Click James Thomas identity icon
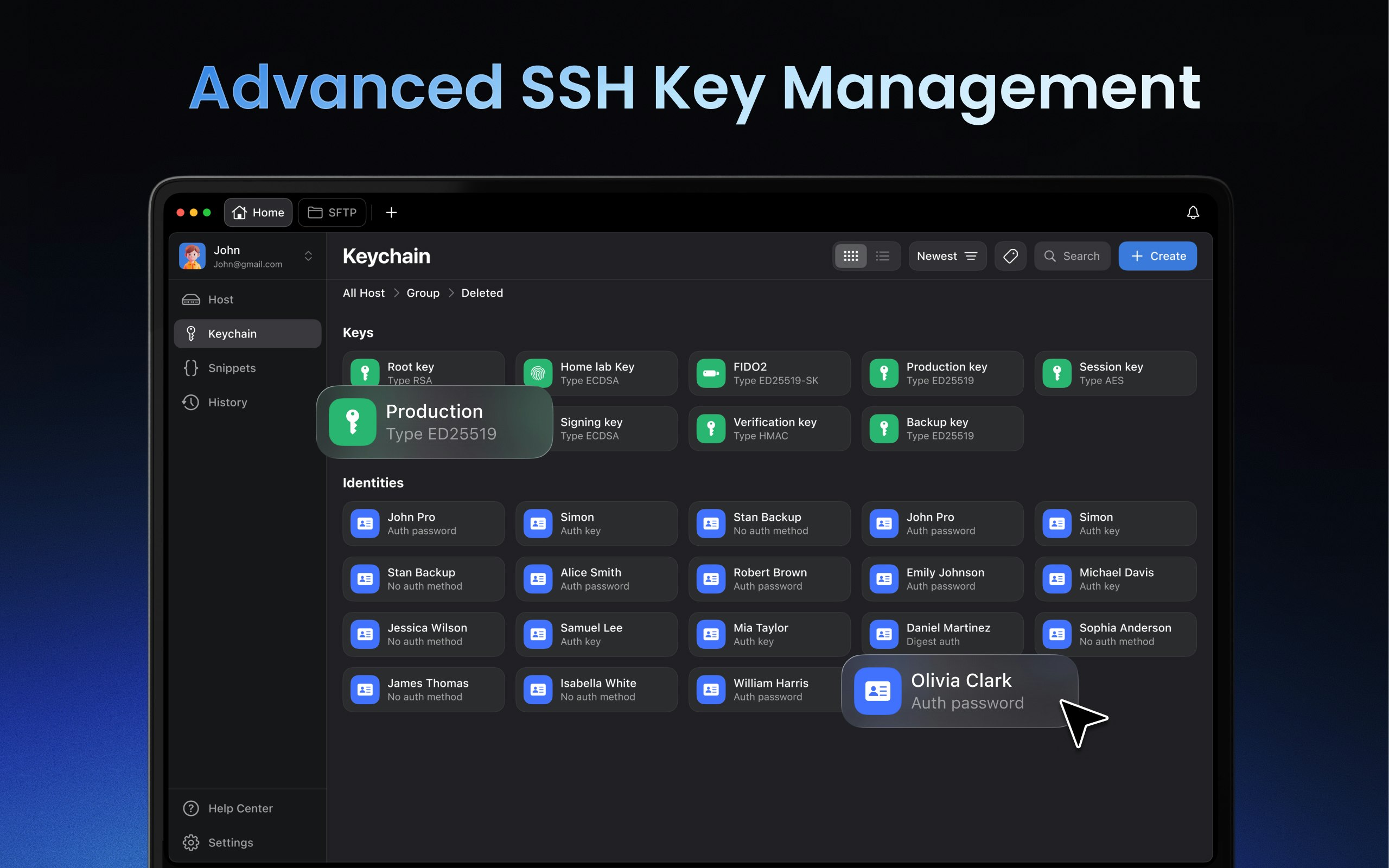The image size is (1389, 868). pos(365,690)
